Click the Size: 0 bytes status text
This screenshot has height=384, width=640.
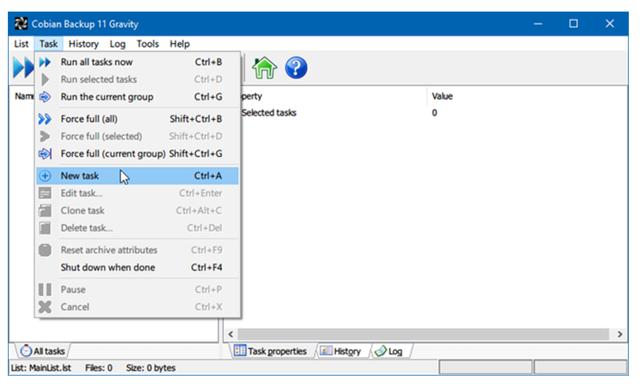click(x=151, y=368)
